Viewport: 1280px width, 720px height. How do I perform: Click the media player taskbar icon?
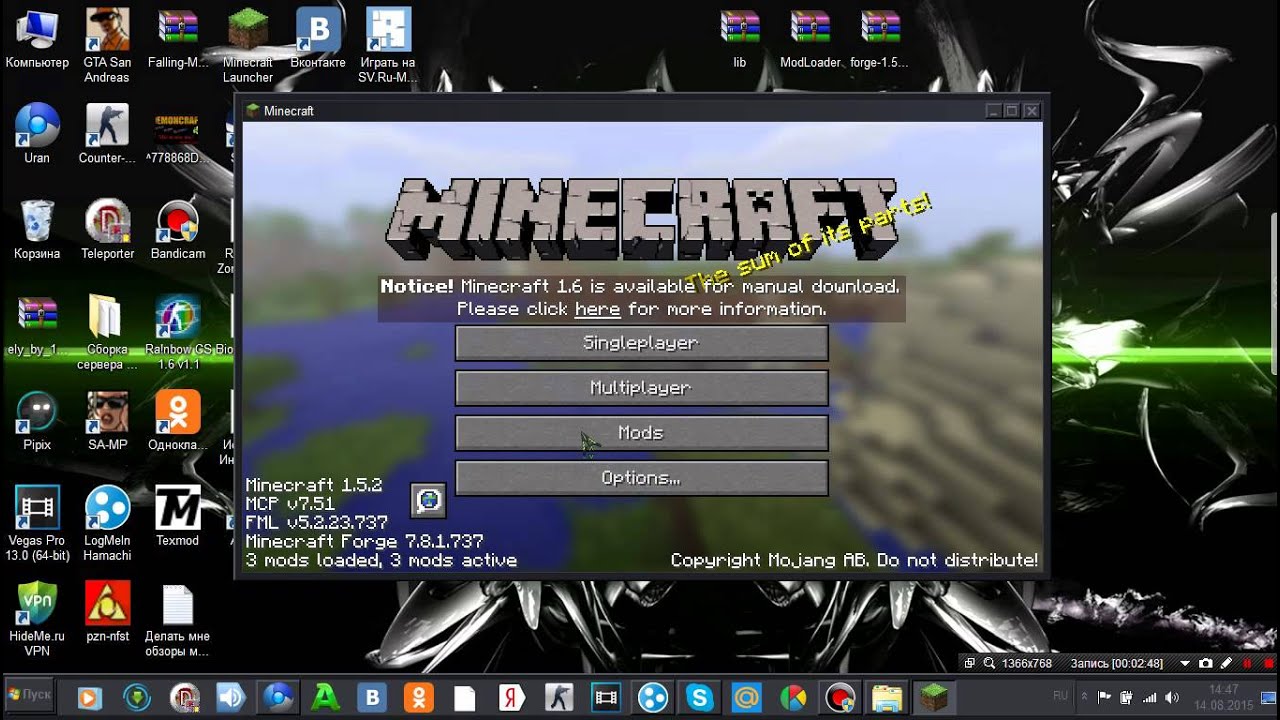pos(90,696)
